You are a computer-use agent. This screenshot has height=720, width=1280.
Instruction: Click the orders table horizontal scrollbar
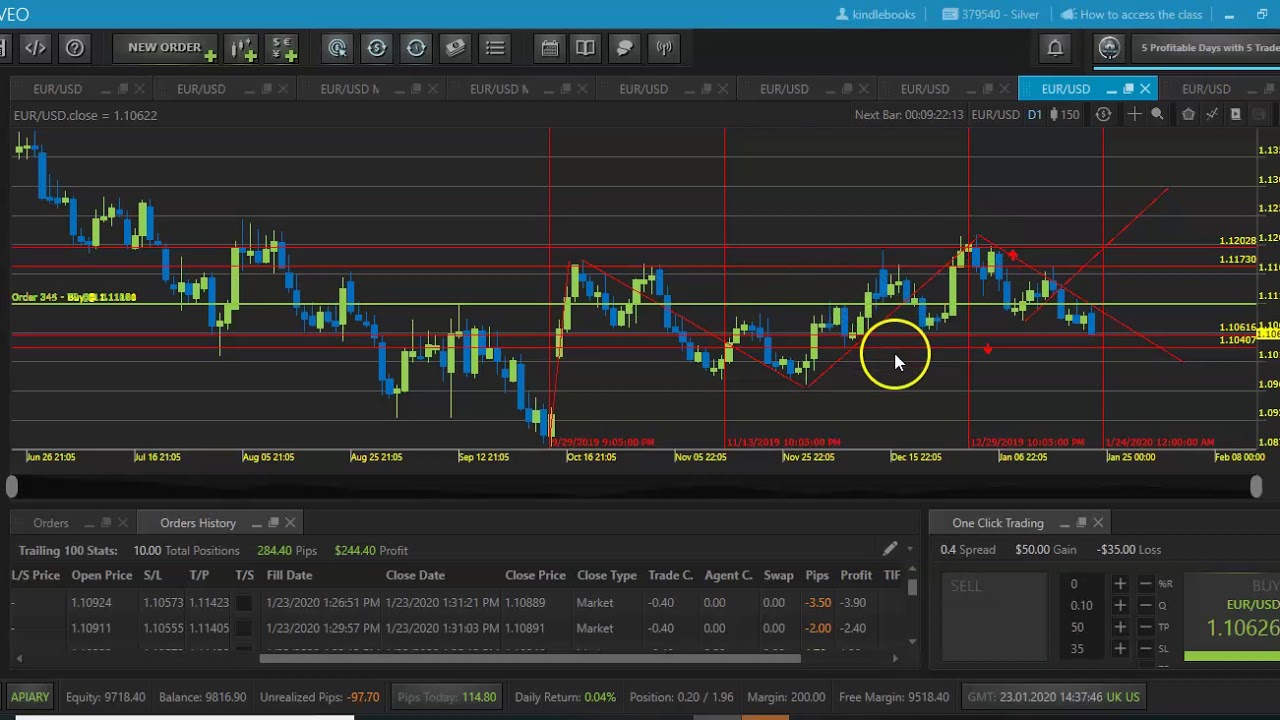[530, 658]
